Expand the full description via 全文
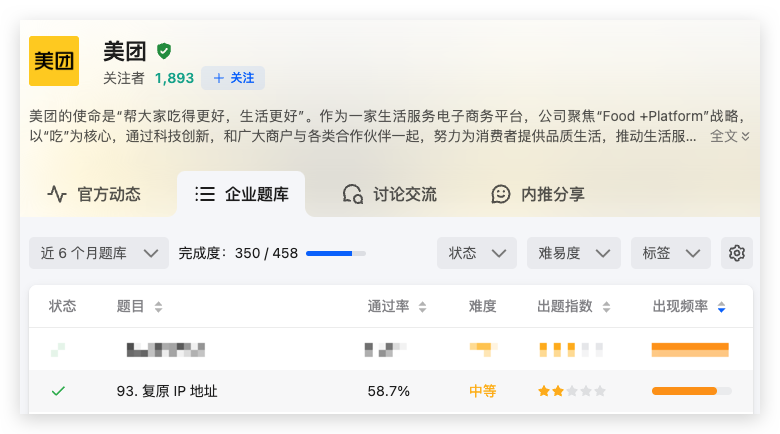Screen dimensions: 780x434 coord(729,136)
